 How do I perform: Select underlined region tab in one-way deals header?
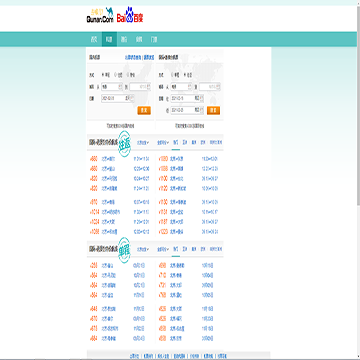click(x=176, y=249)
